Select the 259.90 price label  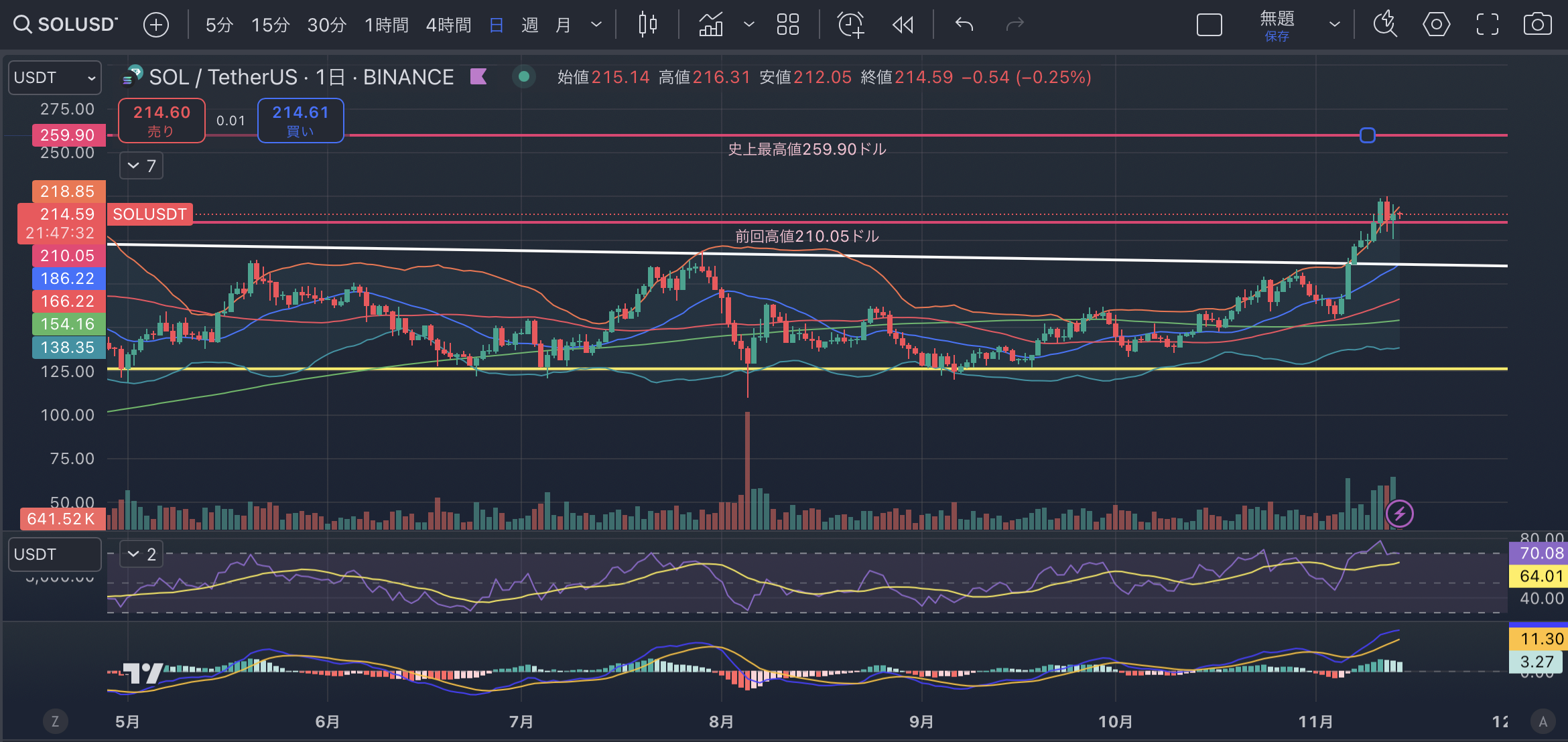coord(68,135)
